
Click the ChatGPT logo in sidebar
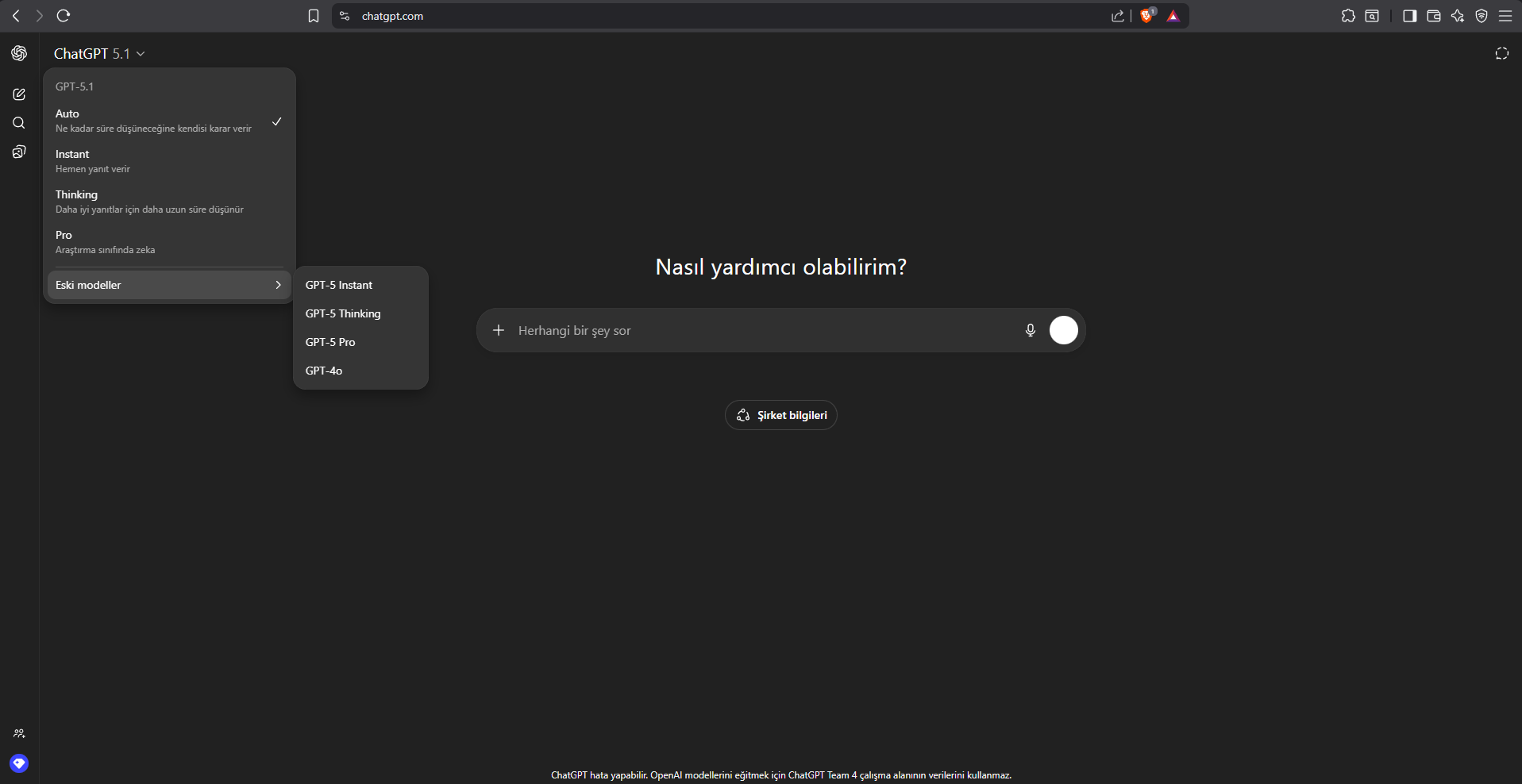pyautogui.click(x=19, y=53)
